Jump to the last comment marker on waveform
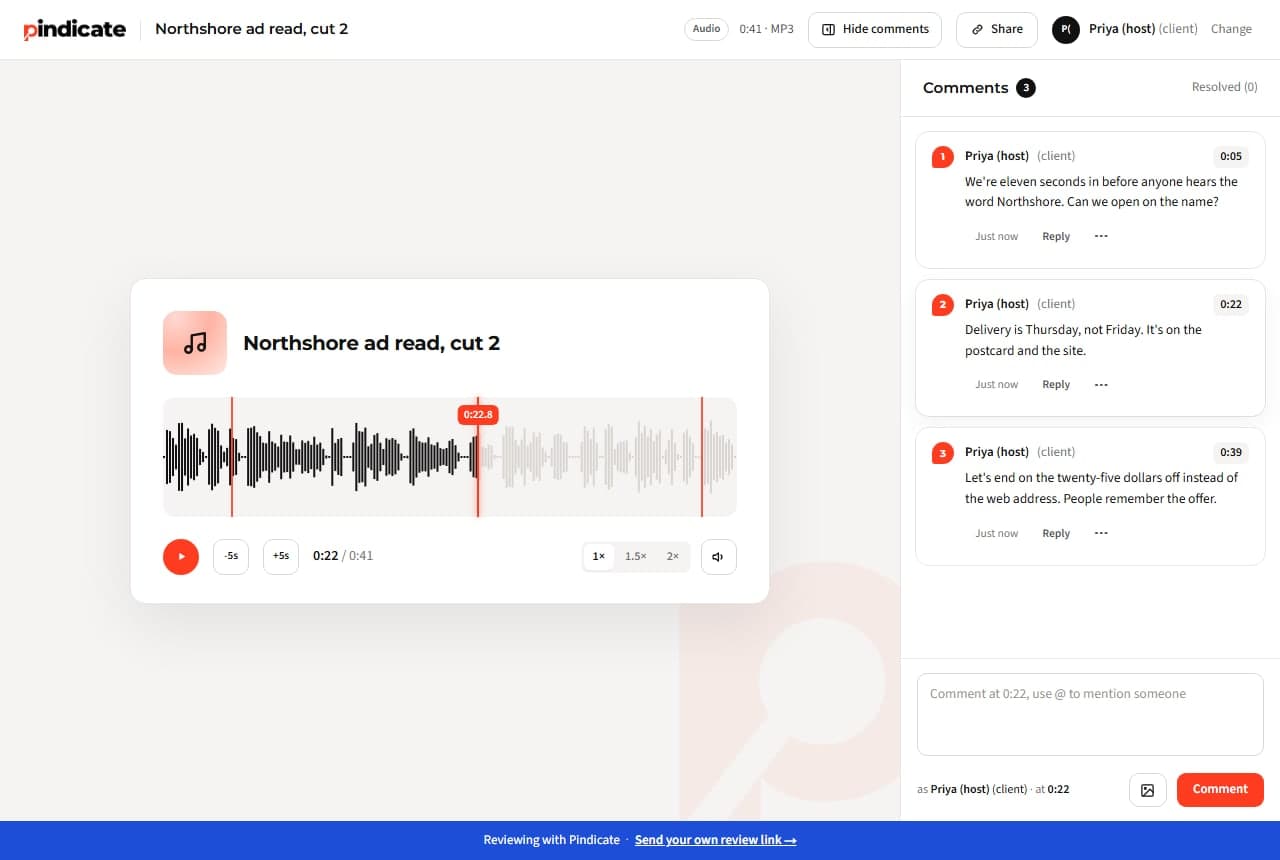Image resolution: width=1280 pixels, height=860 pixels. coord(702,457)
